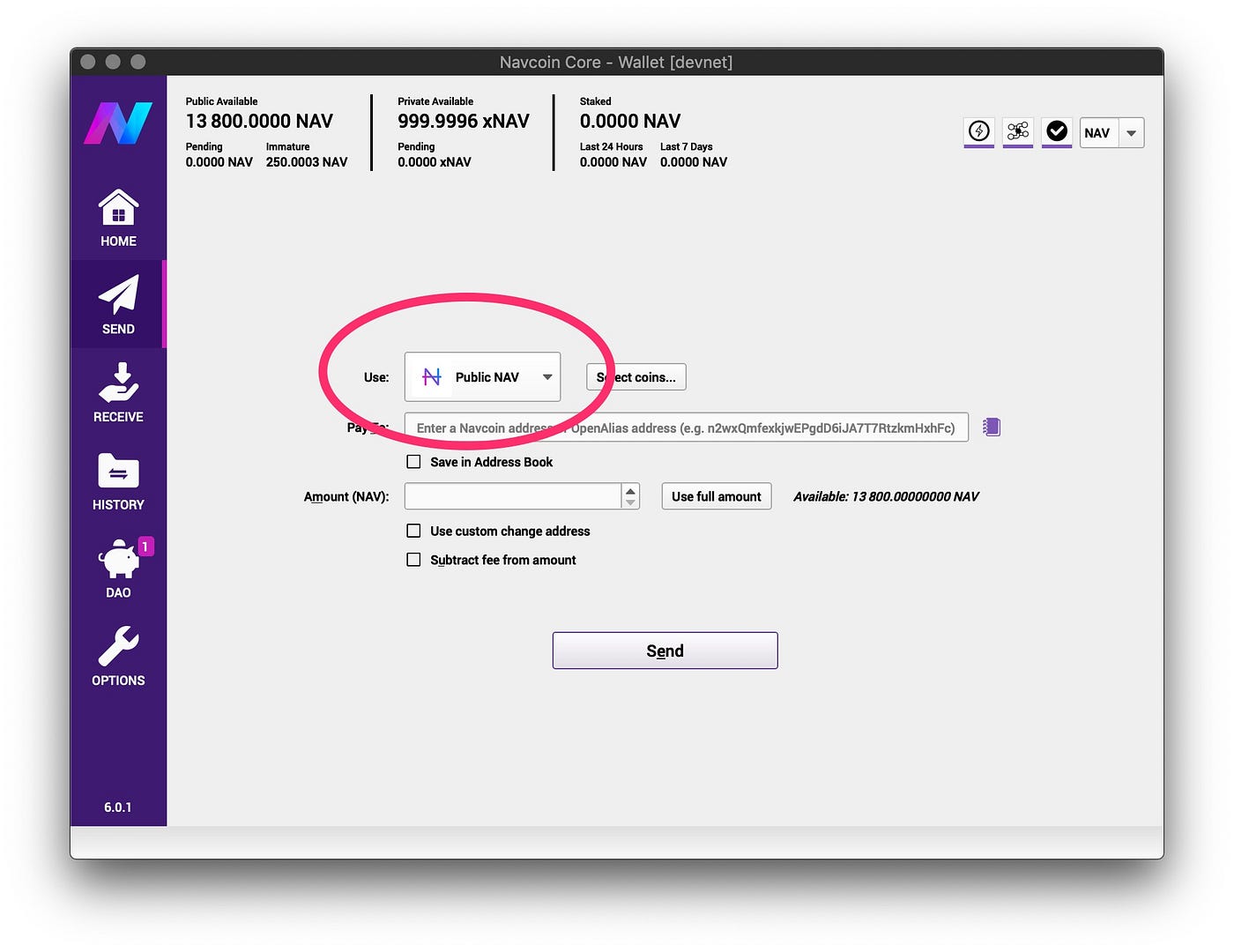
Task: Click Staked 0.0000 NAV amount
Action: pyautogui.click(x=630, y=122)
